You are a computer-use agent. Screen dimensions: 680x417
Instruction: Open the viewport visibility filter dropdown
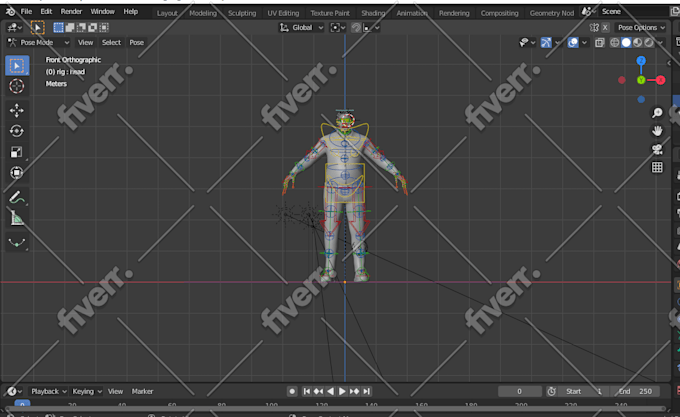point(527,42)
